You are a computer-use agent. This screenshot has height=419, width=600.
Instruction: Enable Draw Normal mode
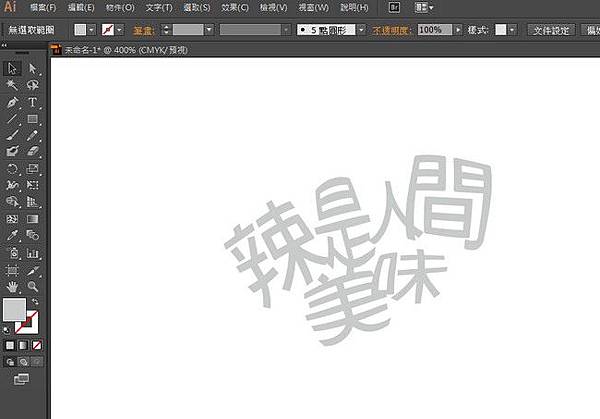pyautogui.click(x=10, y=362)
